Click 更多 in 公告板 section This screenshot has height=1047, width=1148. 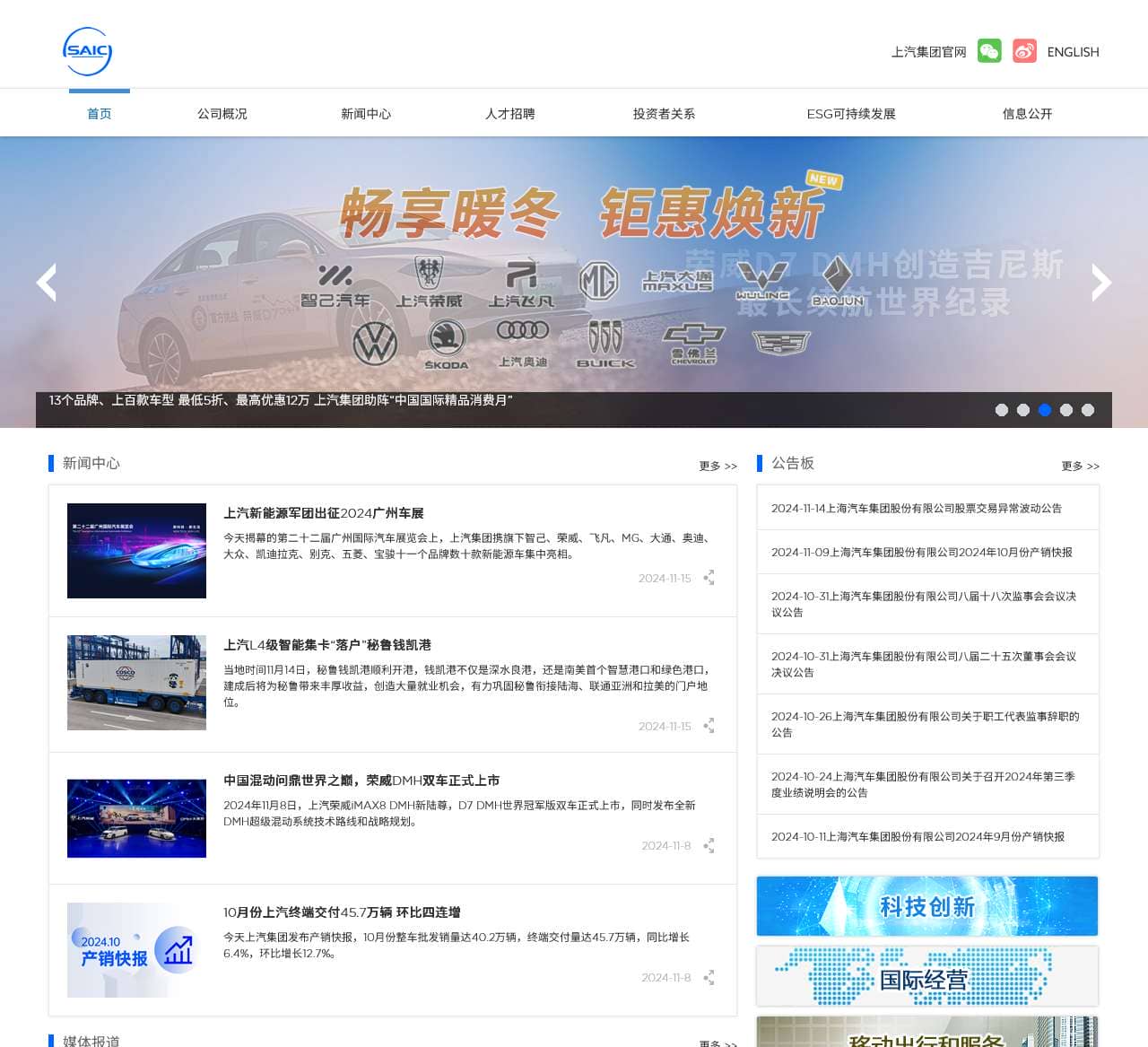coord(1081,466)
